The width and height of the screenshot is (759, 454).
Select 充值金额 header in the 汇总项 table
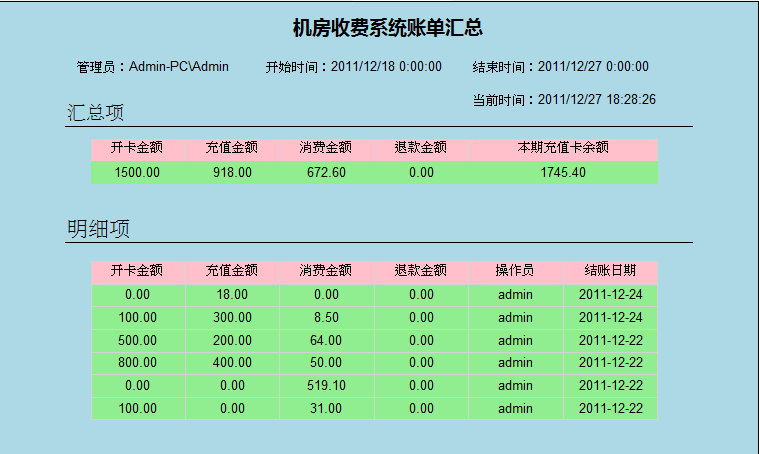(x=232, y=150)
